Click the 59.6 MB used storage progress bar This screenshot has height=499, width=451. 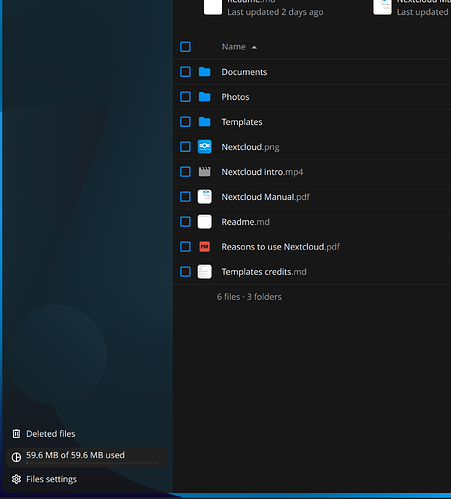coord(92,463)
